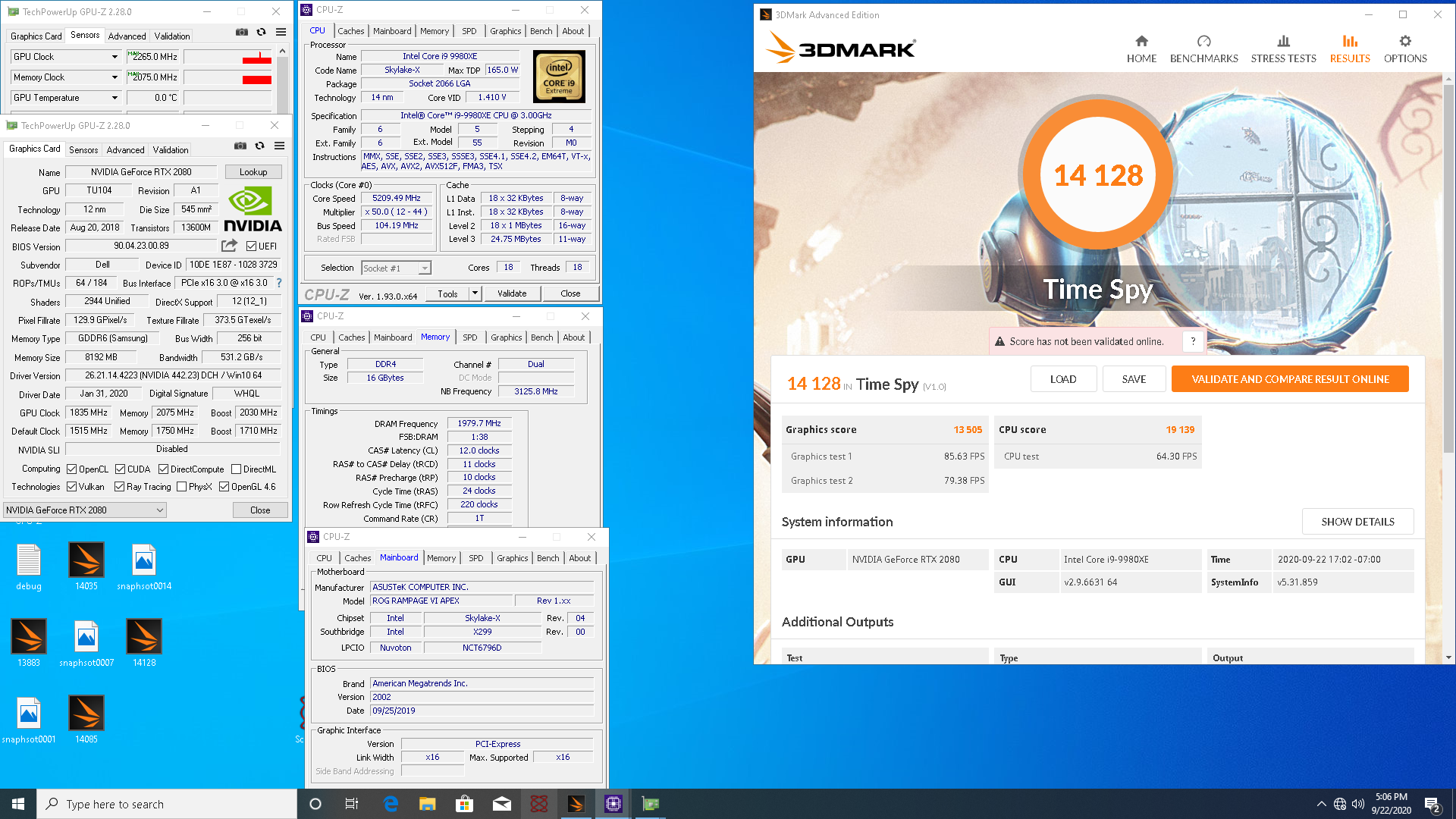Open the notification center in system tray
The height and width of the screenshot is (819, 1456).
pos(1433,805)
